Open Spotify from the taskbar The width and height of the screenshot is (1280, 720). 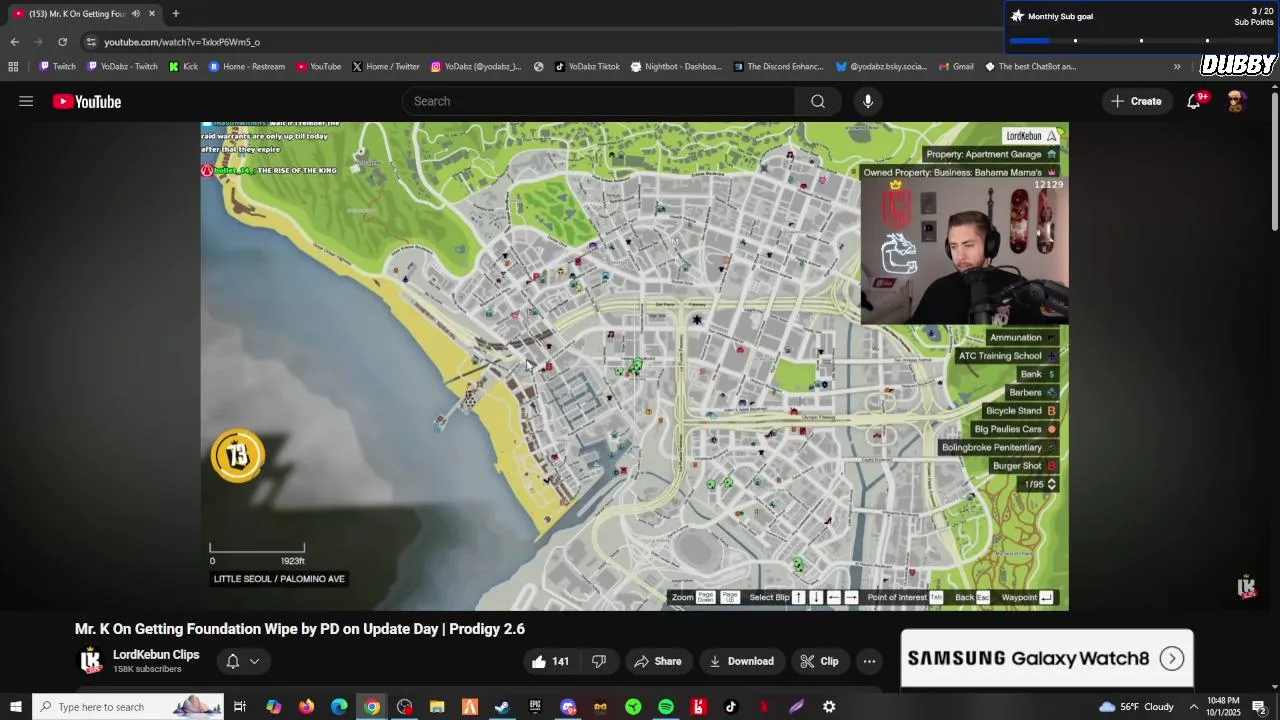point(666,707)
